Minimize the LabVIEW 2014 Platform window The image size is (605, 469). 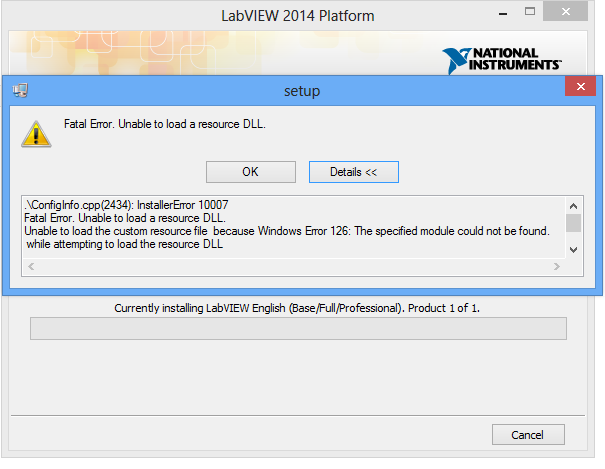[x=503, y=13]
